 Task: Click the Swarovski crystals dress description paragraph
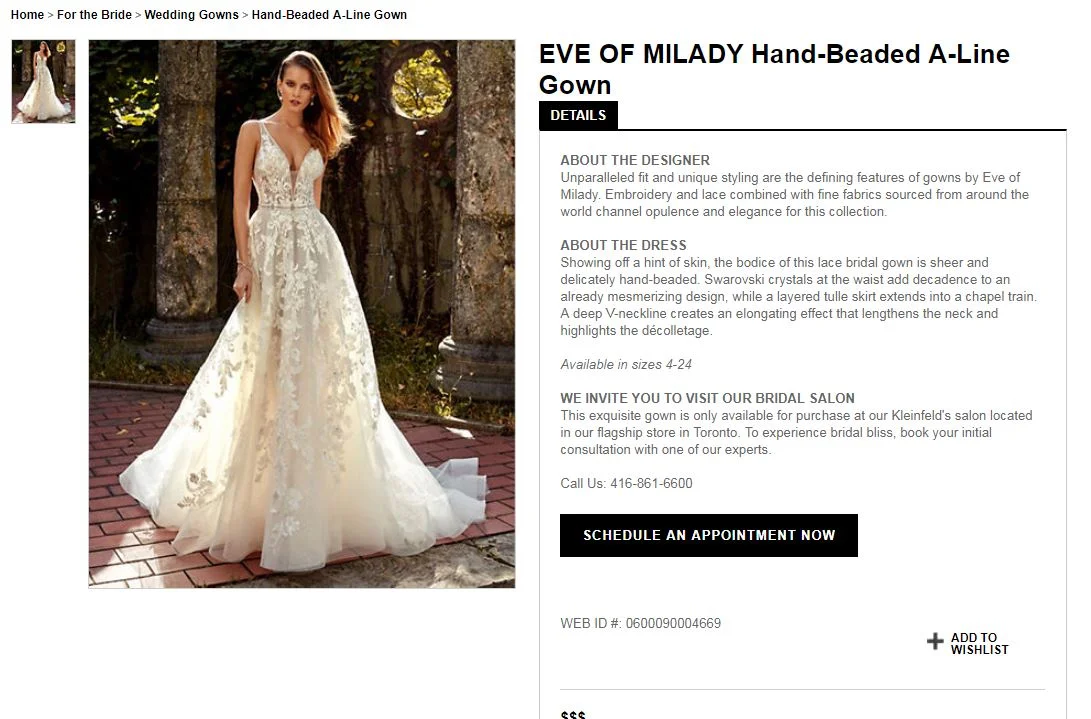tap(798, 297)
